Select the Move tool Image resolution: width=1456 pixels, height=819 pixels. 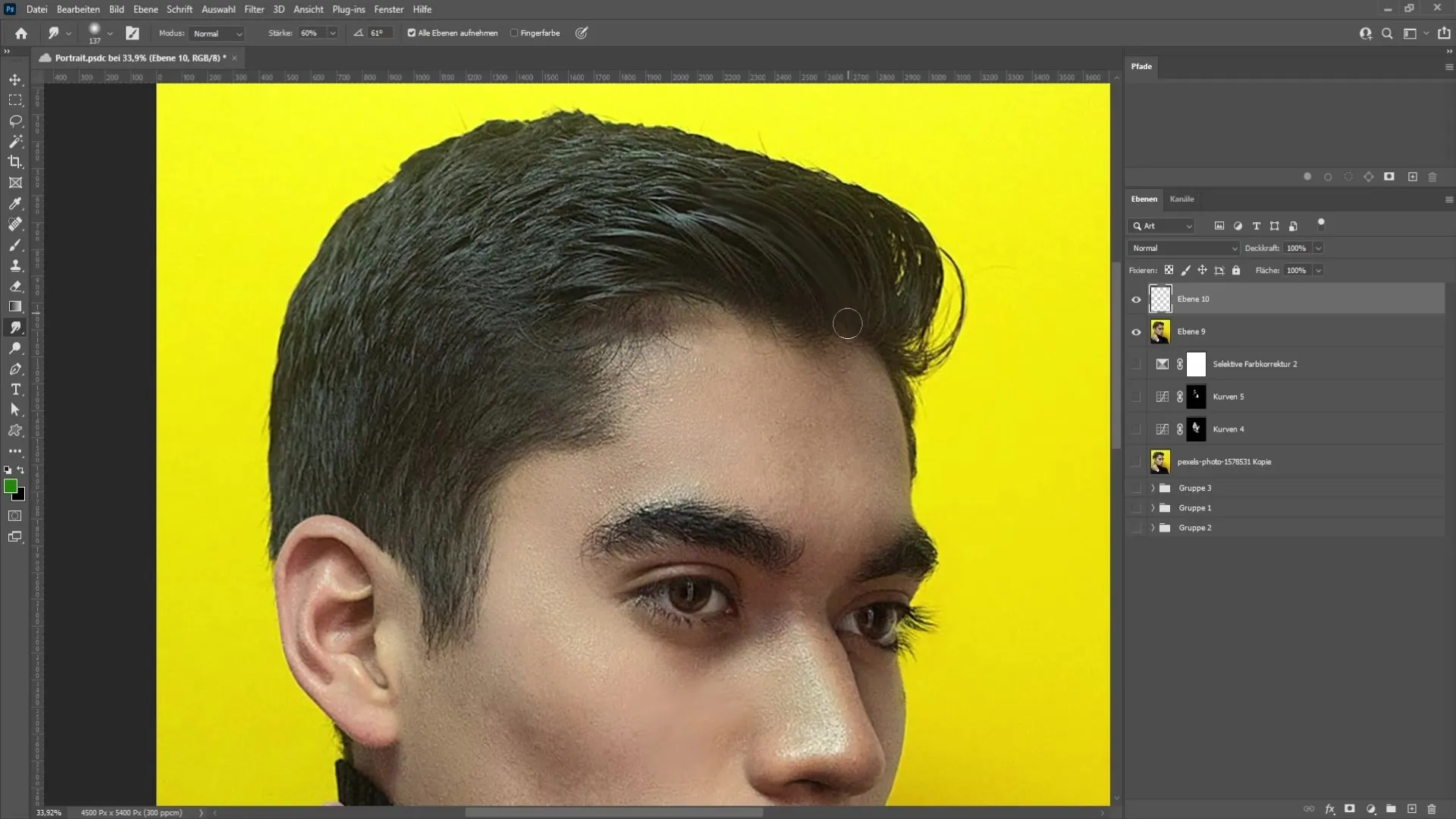[x=15, y=79]
